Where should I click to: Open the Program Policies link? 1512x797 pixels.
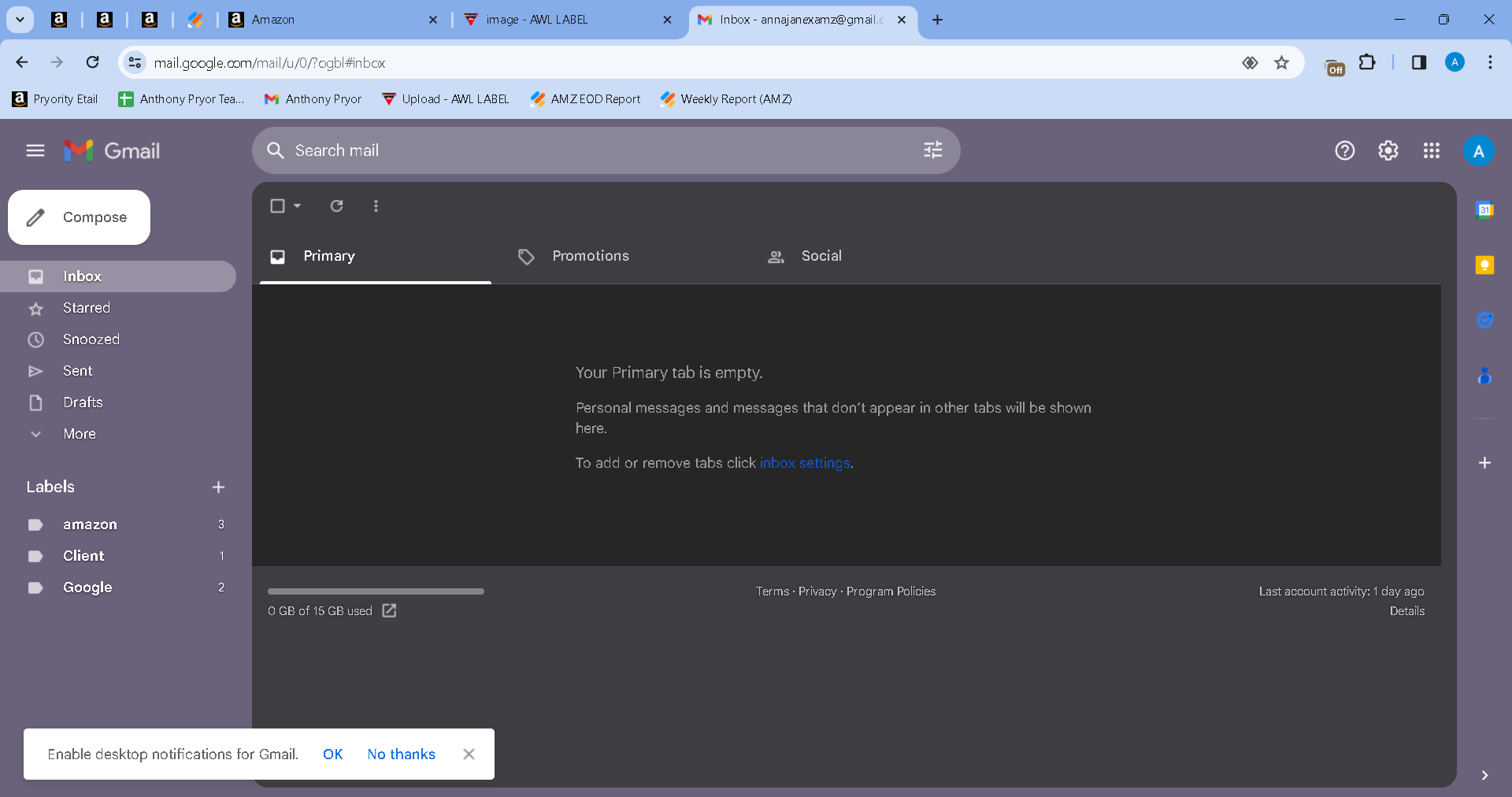(x=891, y=591)
